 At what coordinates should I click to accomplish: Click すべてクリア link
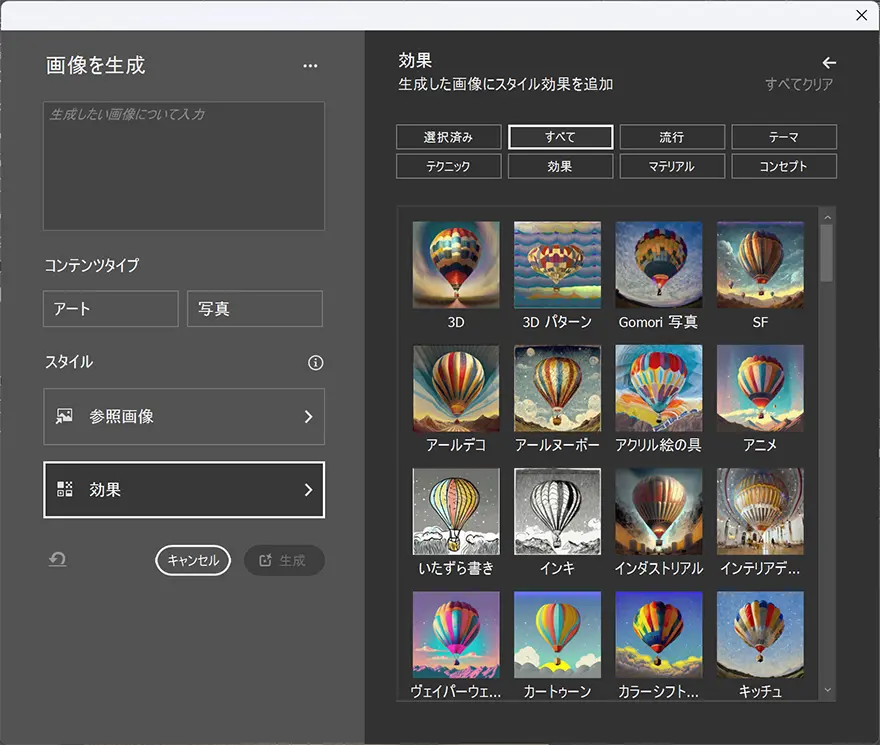(x=799, y=84)
